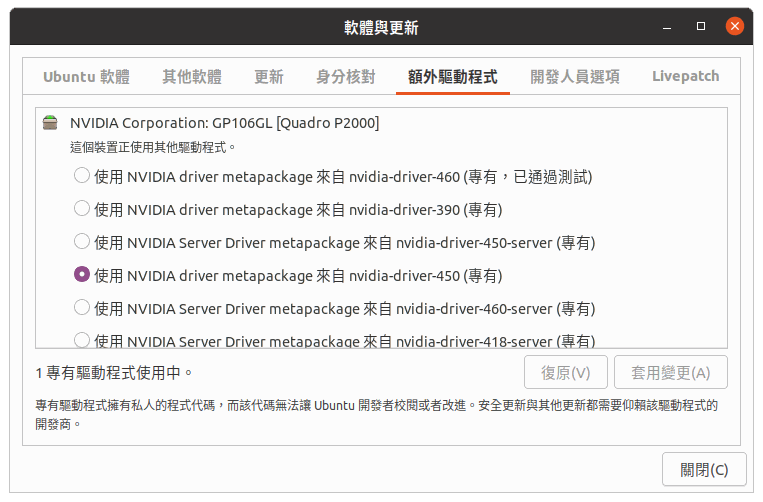
Task: Click the 復原(V) revert button
Action: (565, 373)
